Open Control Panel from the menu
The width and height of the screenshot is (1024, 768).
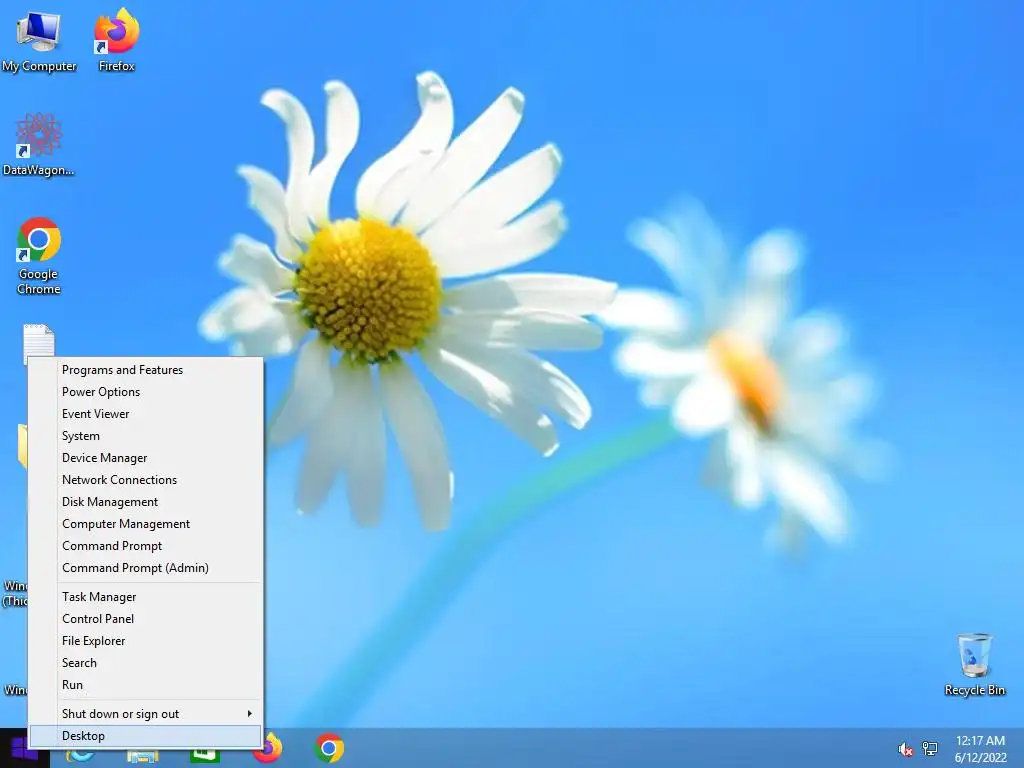146,619
